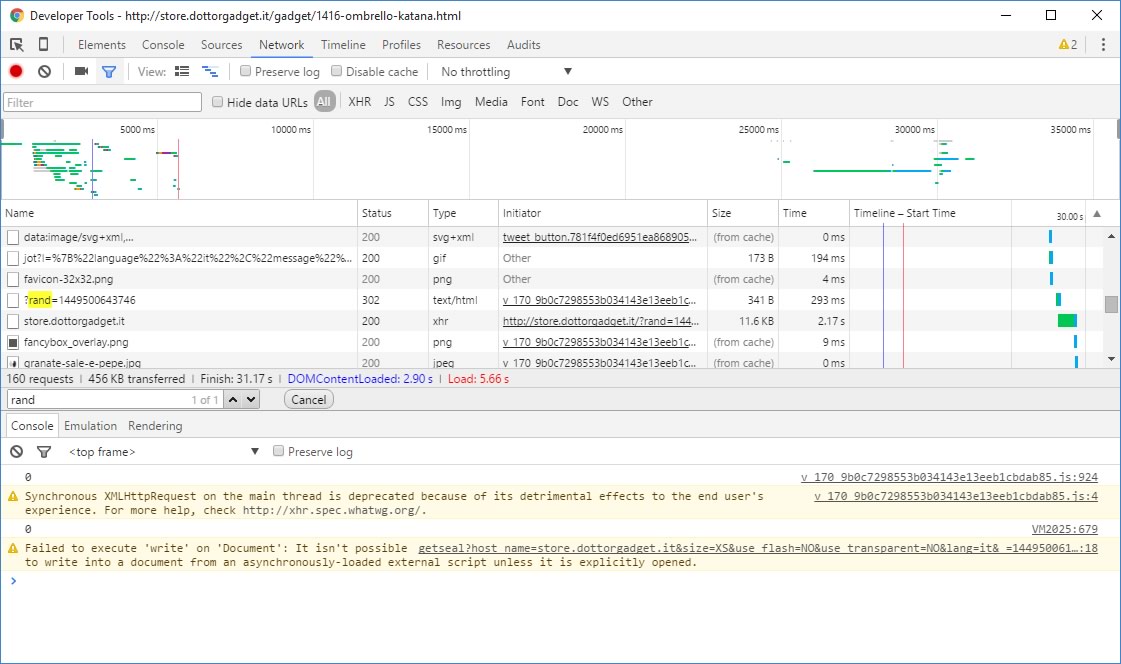Open the Timeline tab

point(343,44)
